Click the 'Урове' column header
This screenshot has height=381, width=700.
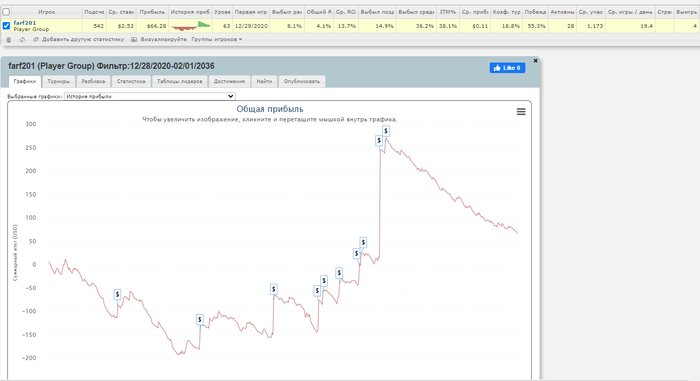(222, 12)
